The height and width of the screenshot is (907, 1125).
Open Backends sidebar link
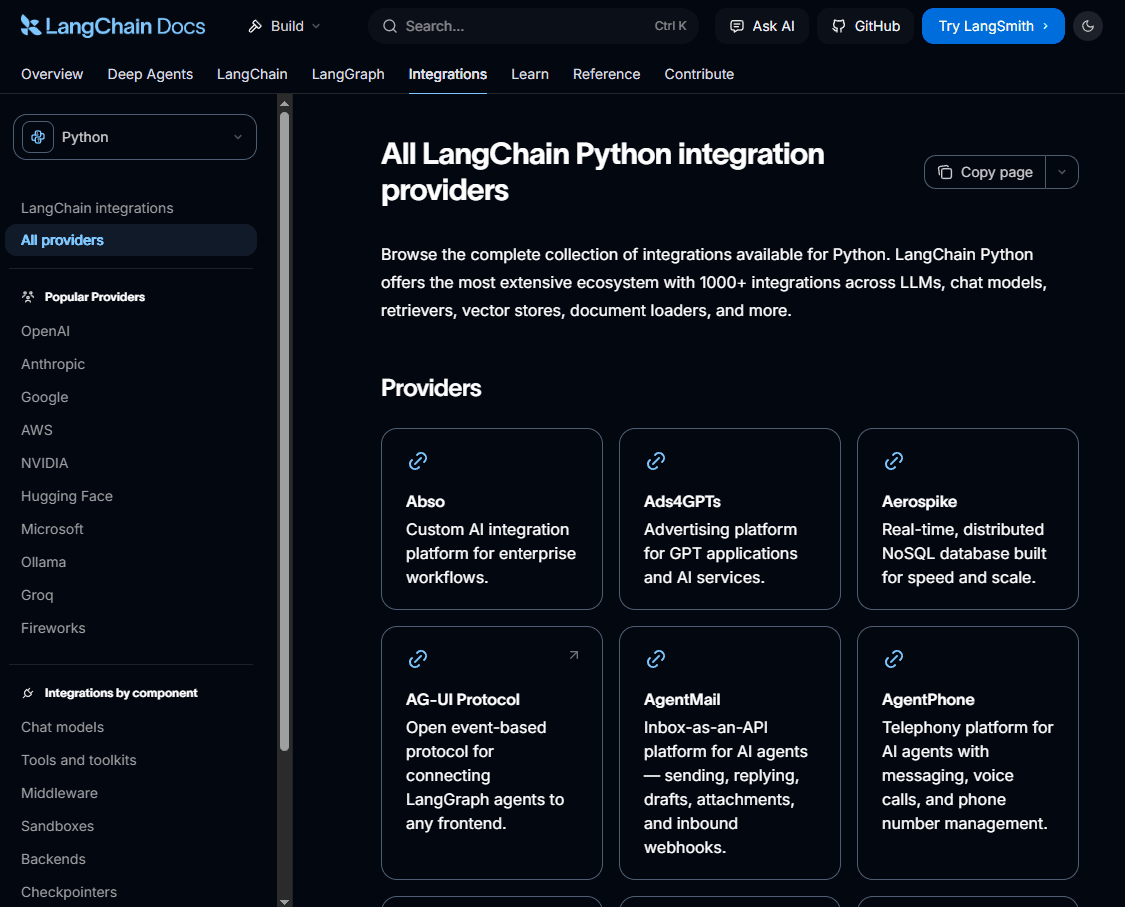53,860
